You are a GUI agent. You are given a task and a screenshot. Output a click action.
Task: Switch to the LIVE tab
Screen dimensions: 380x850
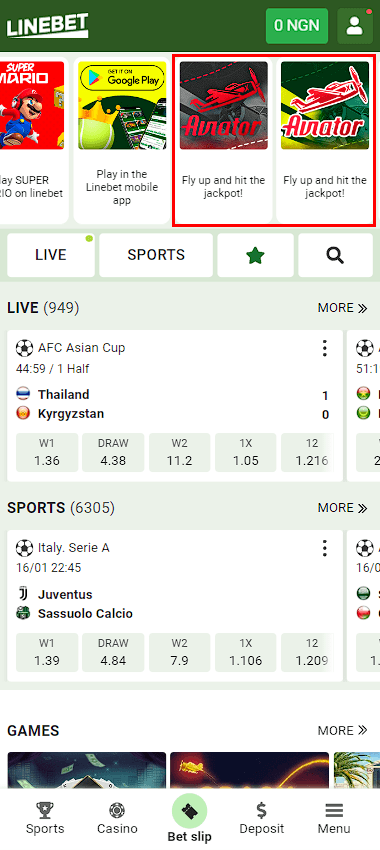point(50,255)
